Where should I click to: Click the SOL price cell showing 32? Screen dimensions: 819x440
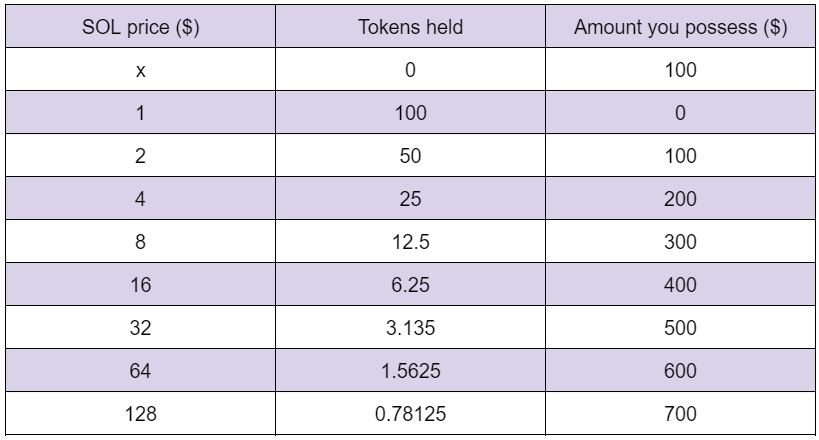(141, 328)
